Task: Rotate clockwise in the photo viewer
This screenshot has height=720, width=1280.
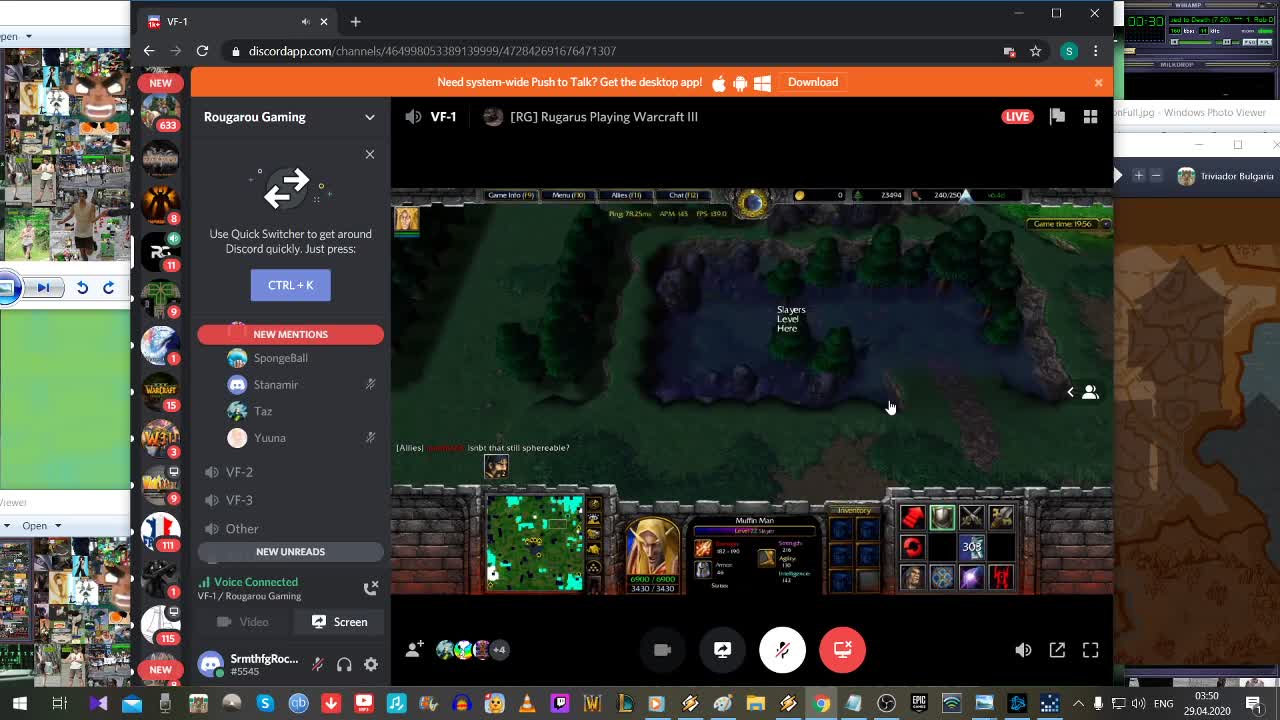Action: tap(108, 288)
